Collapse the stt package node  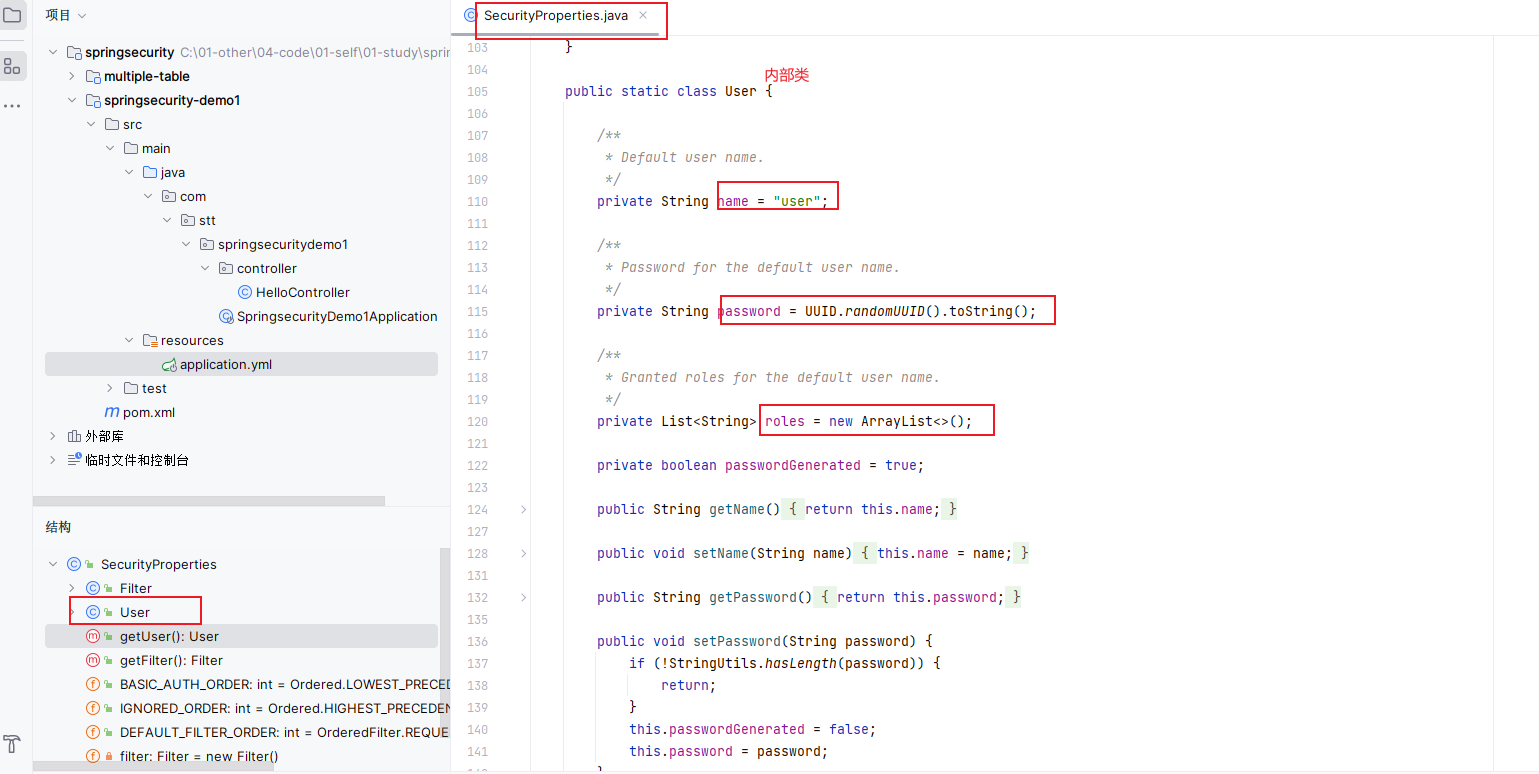tap(167, 220)
